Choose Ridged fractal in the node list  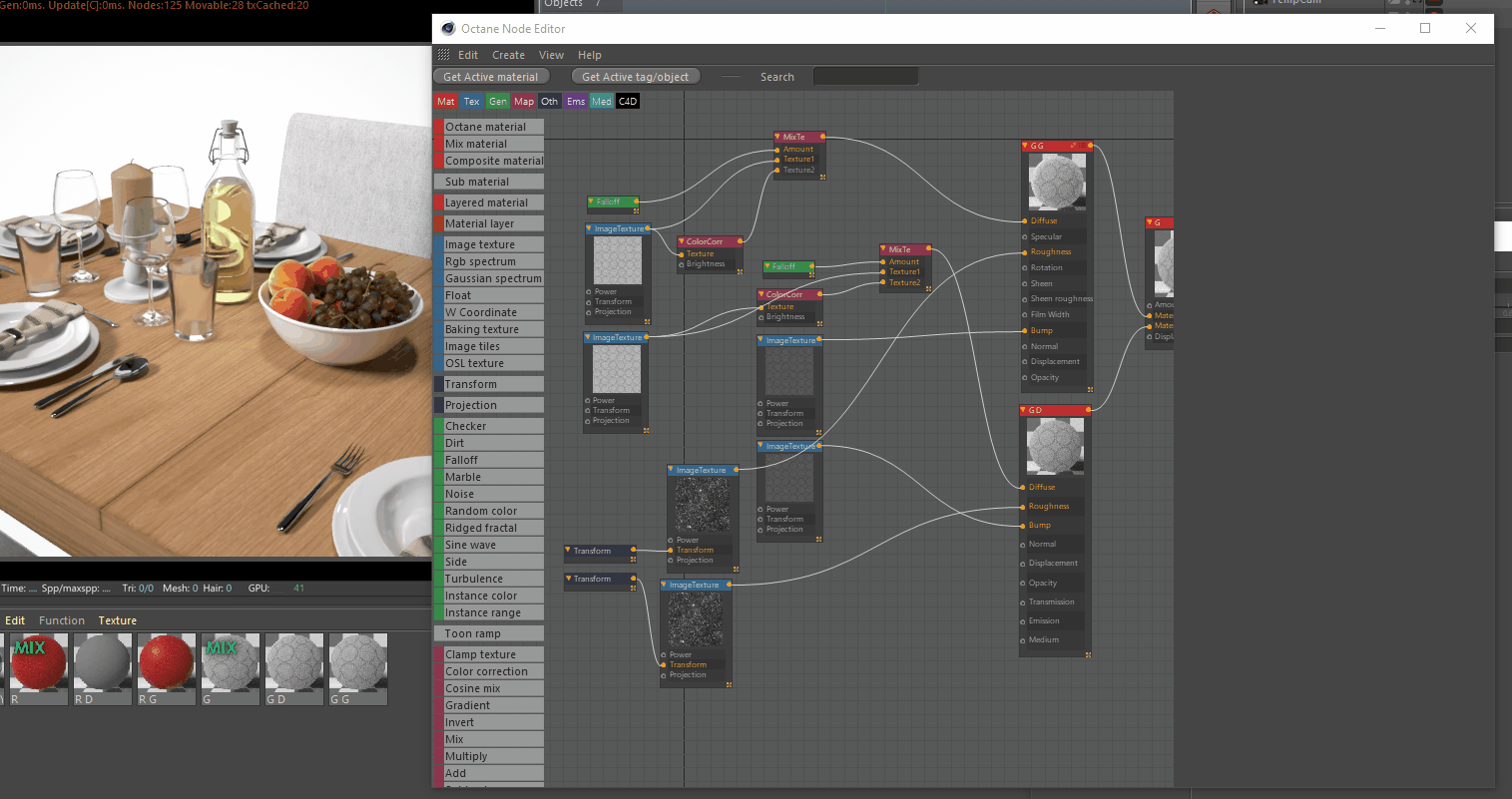pyautogui.click(x=489, y=528)
